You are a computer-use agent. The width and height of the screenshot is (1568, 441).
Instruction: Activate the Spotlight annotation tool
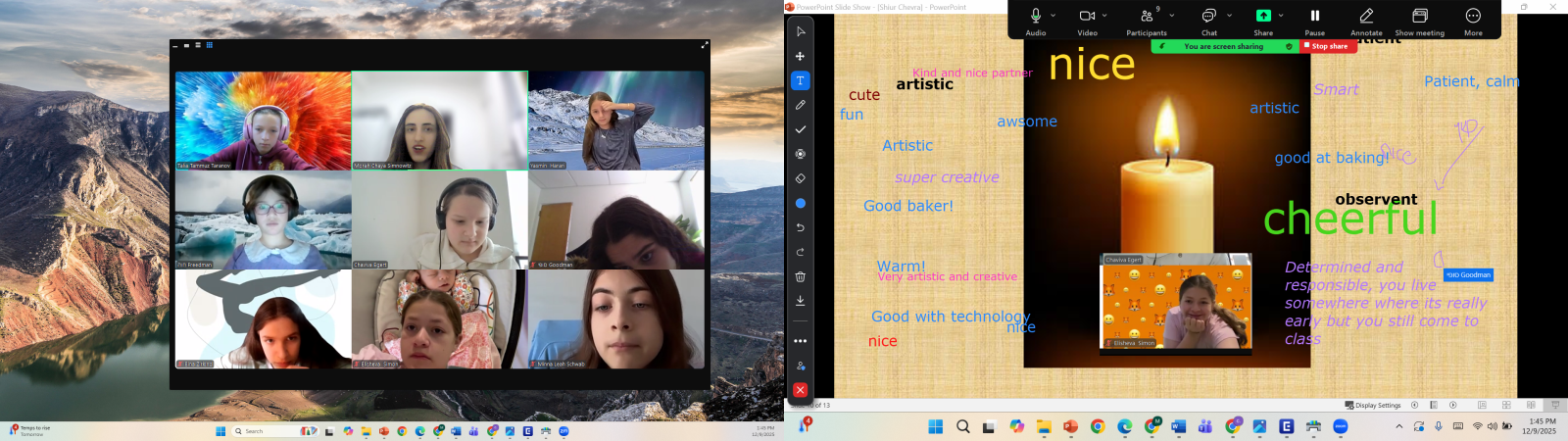point(800,154)
